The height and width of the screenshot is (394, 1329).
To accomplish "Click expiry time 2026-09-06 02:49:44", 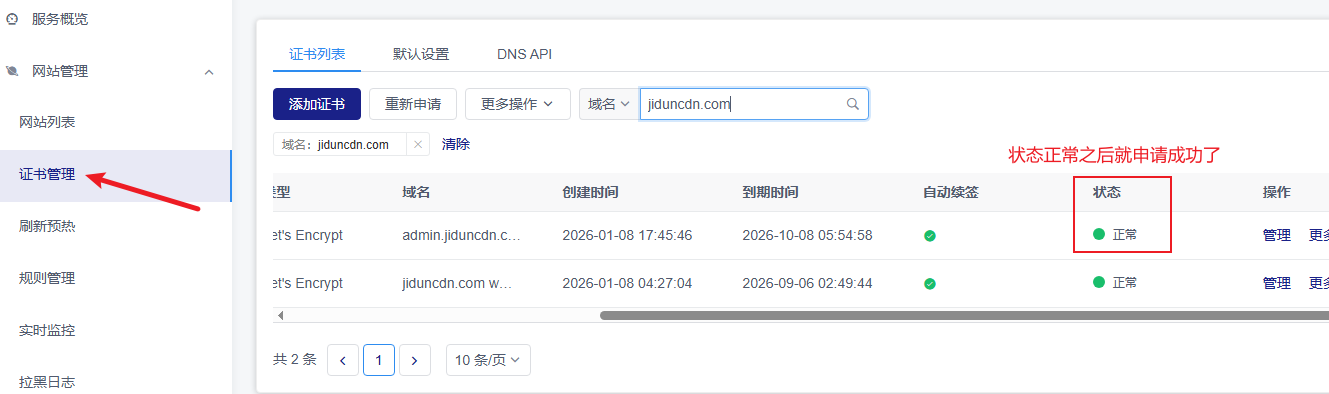I will [807, 283].
